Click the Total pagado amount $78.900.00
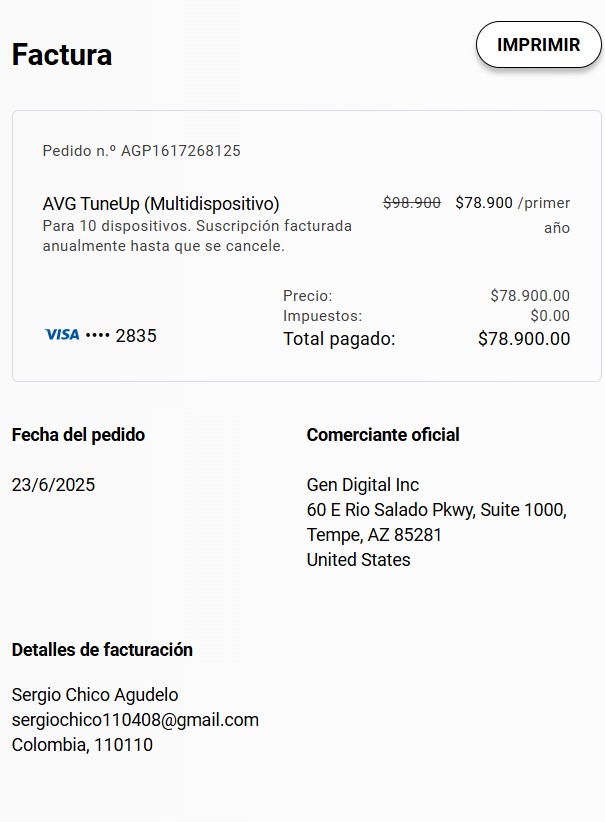This screenshot has height=822, width=605. (524, 339)
